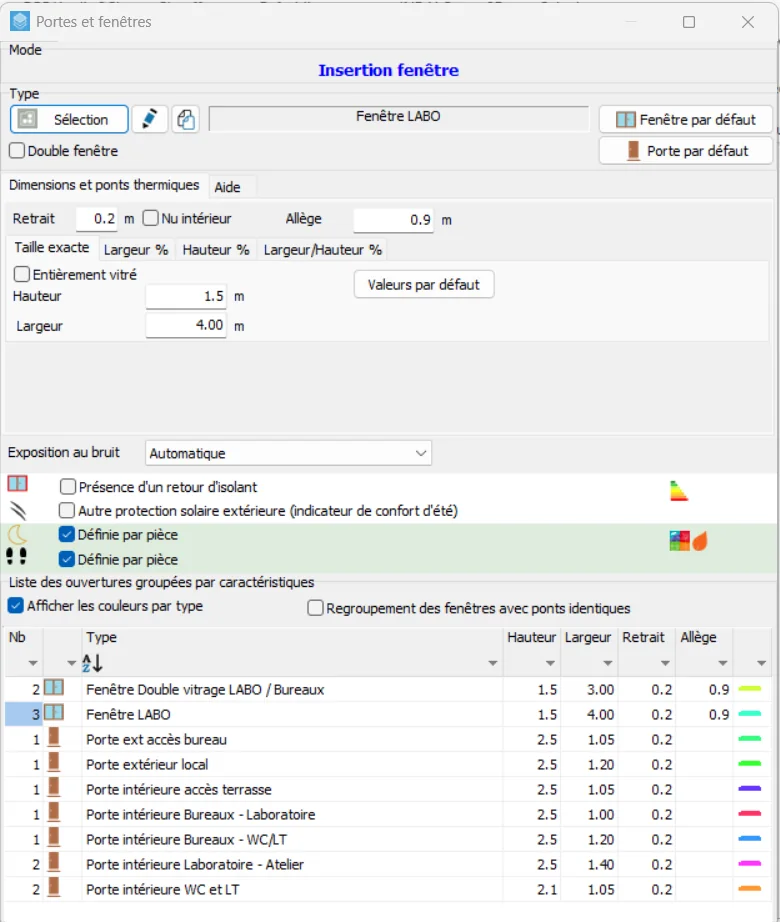Click Porte par défaut button

pyautogui.click(x=686, y=151)
